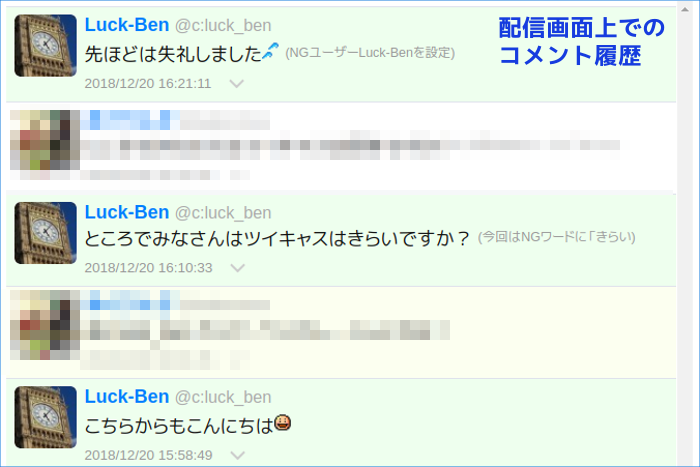
Task: Open the Luck-Ben name link on the ツイキャス comment
Action: click(127, 213)
